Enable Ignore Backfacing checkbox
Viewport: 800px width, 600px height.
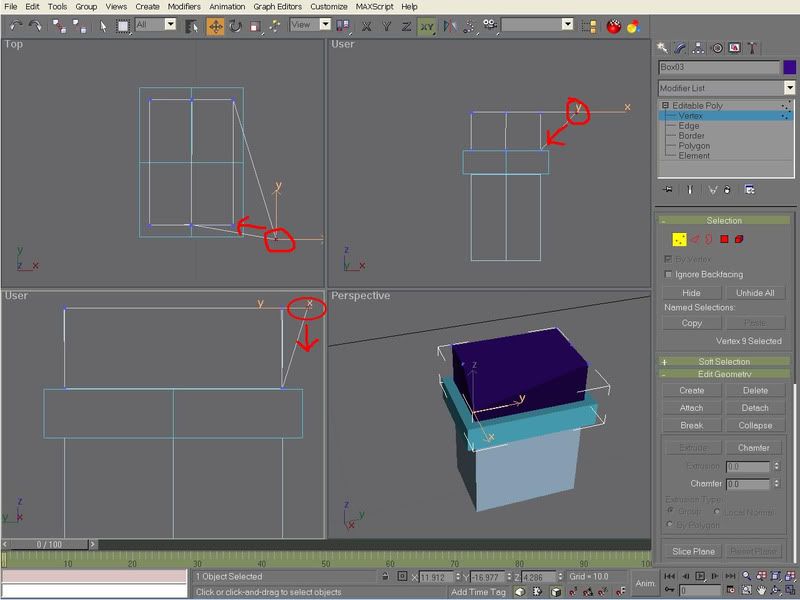[x=669, y=274]
